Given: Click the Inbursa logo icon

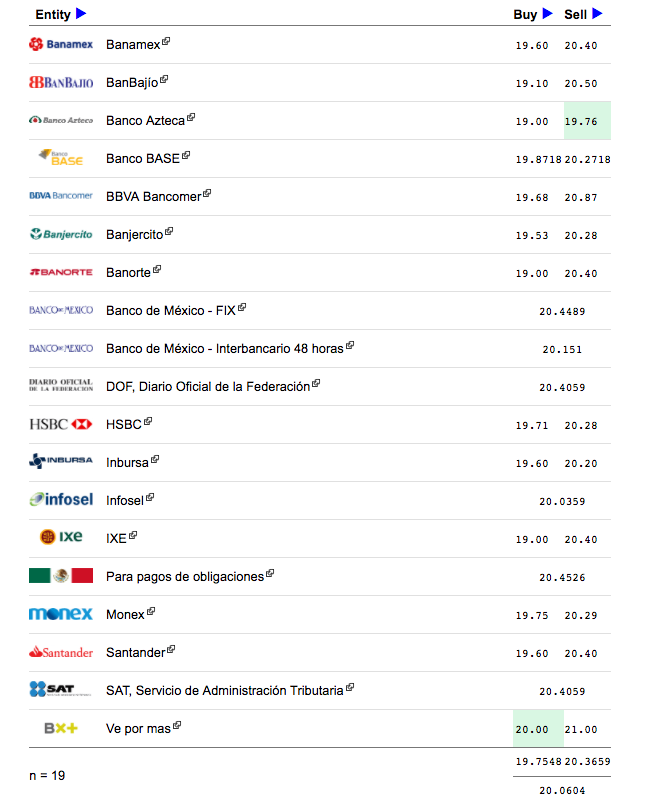Looking at the screenshot, I should pyautogui.click(x=61, y=462).
